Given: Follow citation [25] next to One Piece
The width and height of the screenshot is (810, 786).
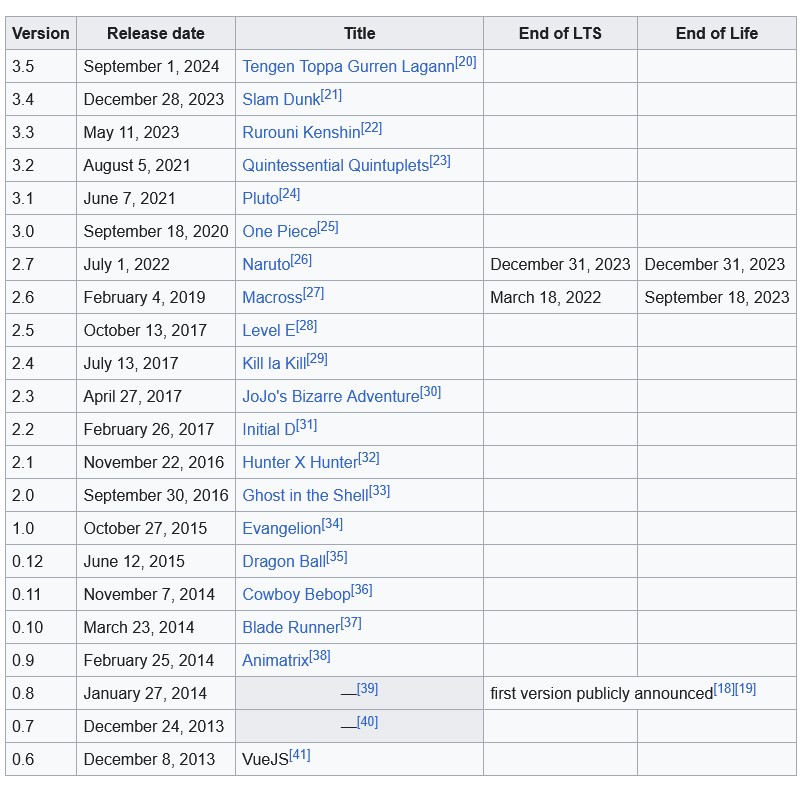Looking at the screenshot, I should click(328, 227).
